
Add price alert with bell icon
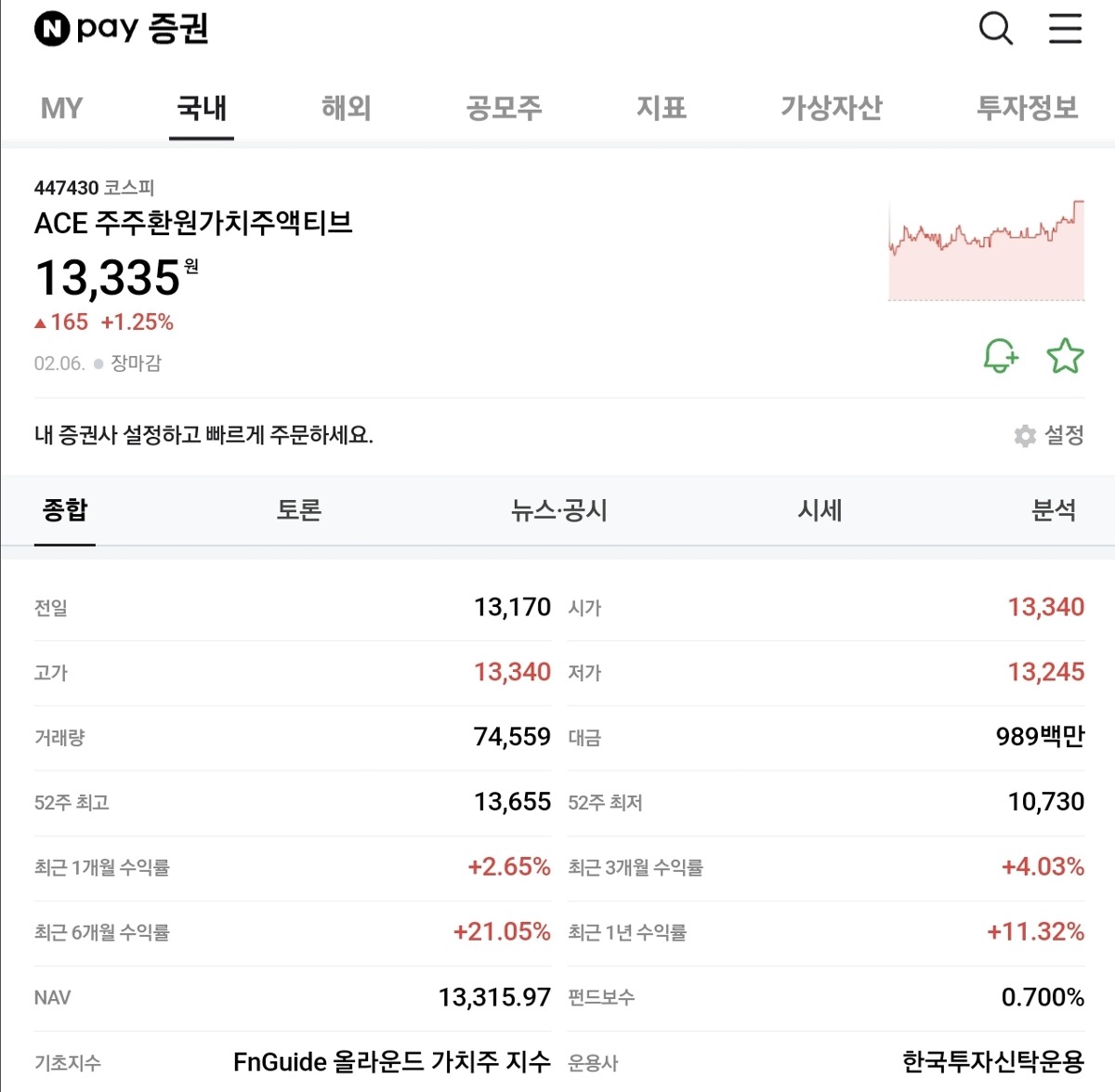pyautogui.click(x=1000, y=356)
